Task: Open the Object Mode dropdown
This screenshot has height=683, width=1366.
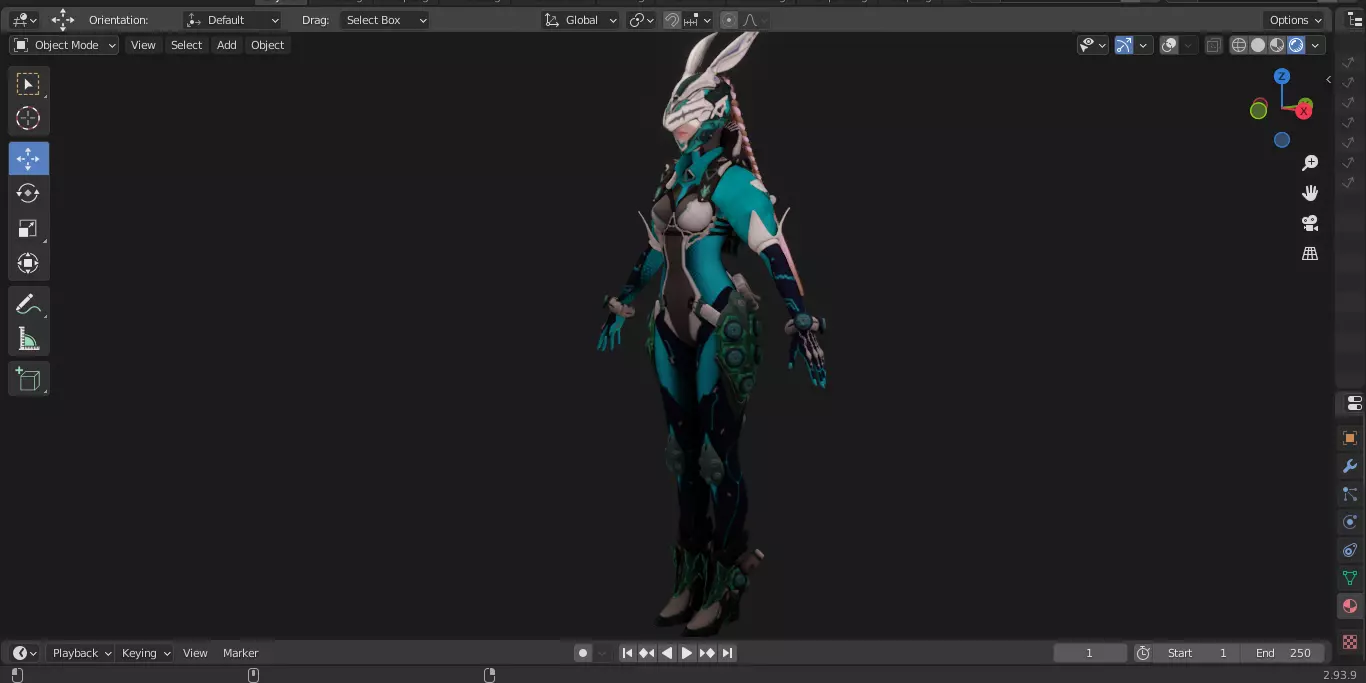Action: [x=64, y=45]
